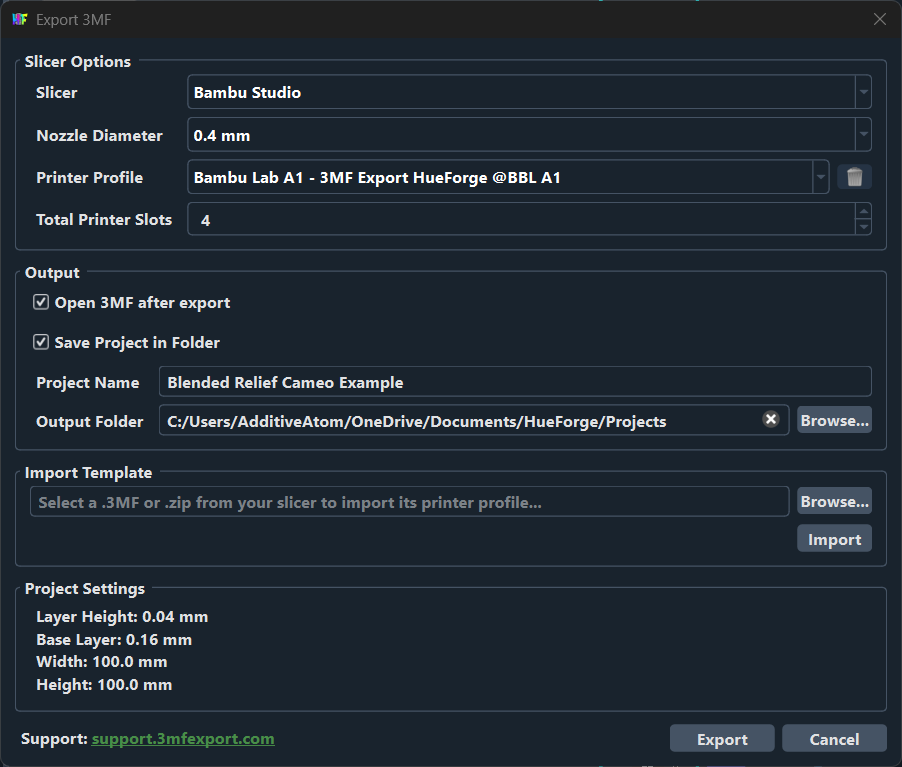Open the support.3mfexport.com link
This screenshot has width=902, height=767.
(x=183, y=738)
